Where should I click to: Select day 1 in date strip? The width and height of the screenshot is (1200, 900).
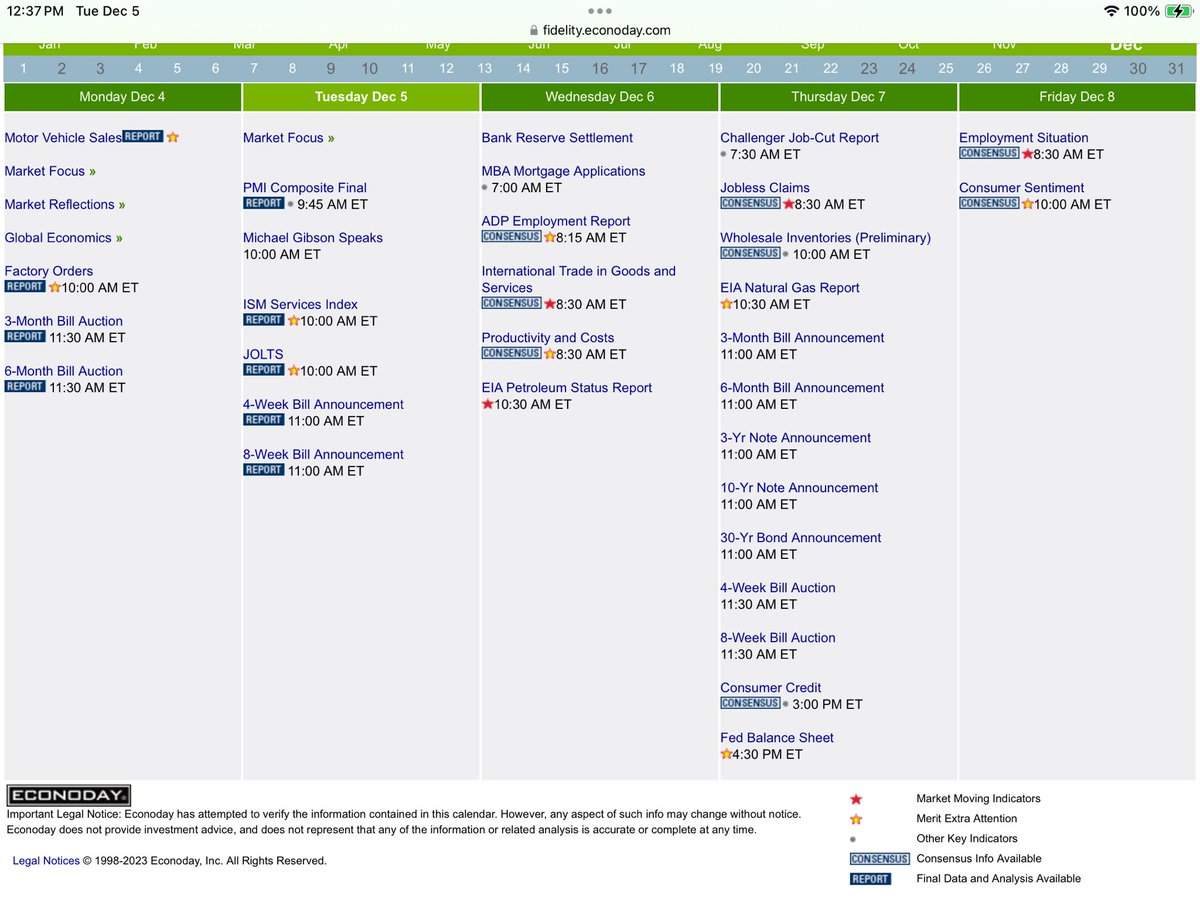(x=23, y=69)
